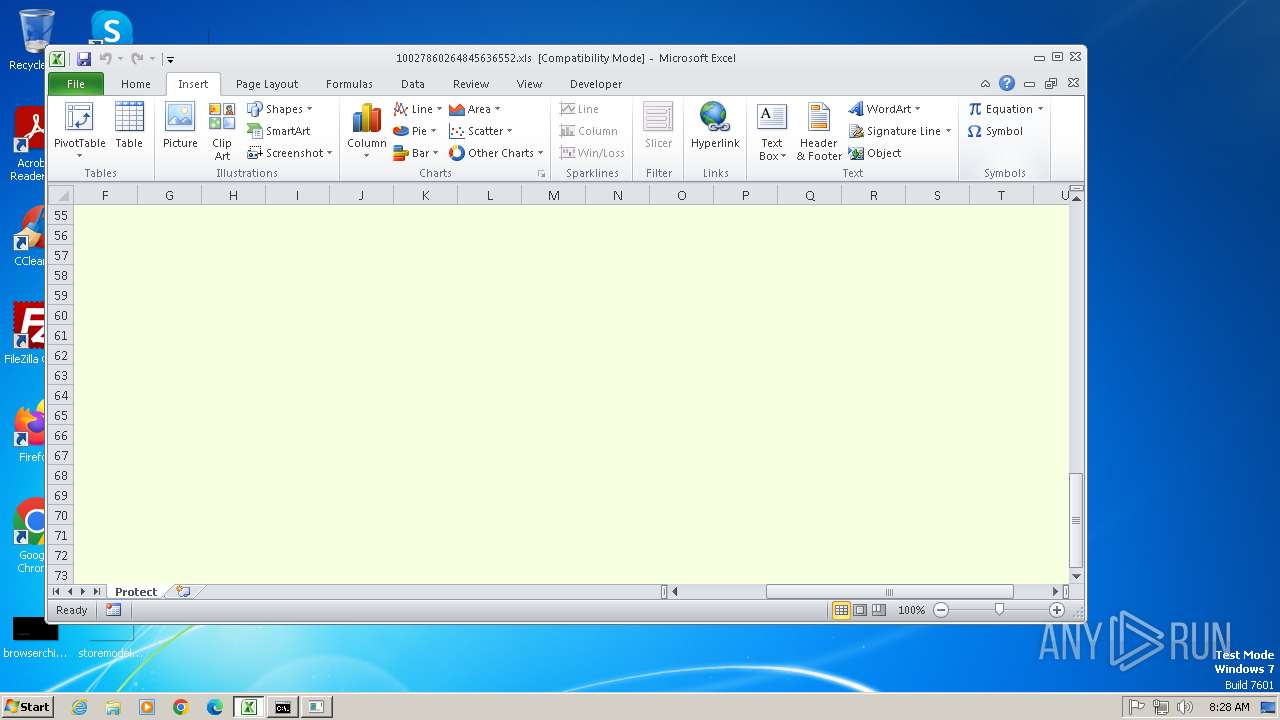Click the Win/Loss sparkline button
This screenshot has height=720, width=1280.
[592, 153]
